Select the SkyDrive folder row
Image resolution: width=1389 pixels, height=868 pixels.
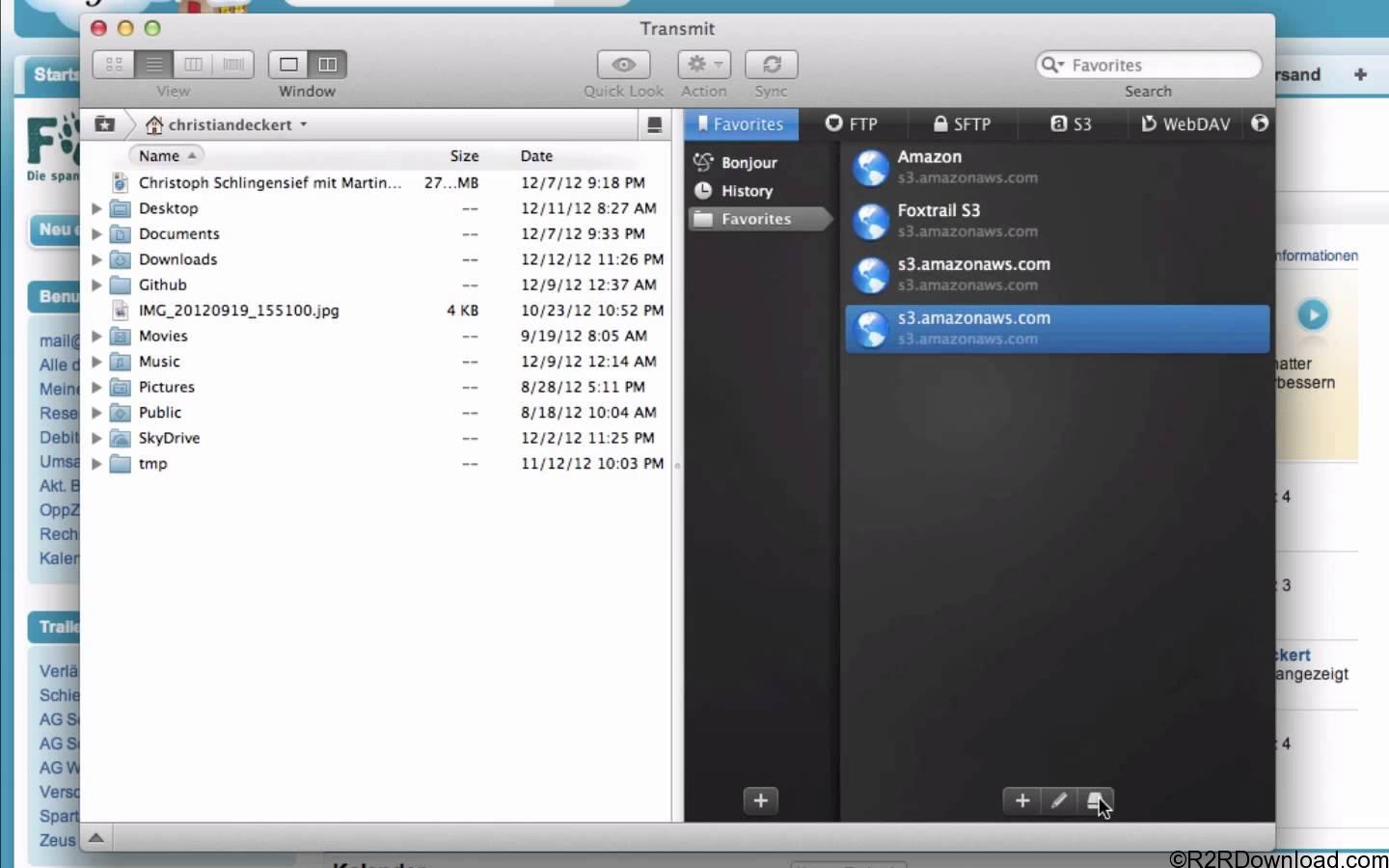(x=376, y=438)
